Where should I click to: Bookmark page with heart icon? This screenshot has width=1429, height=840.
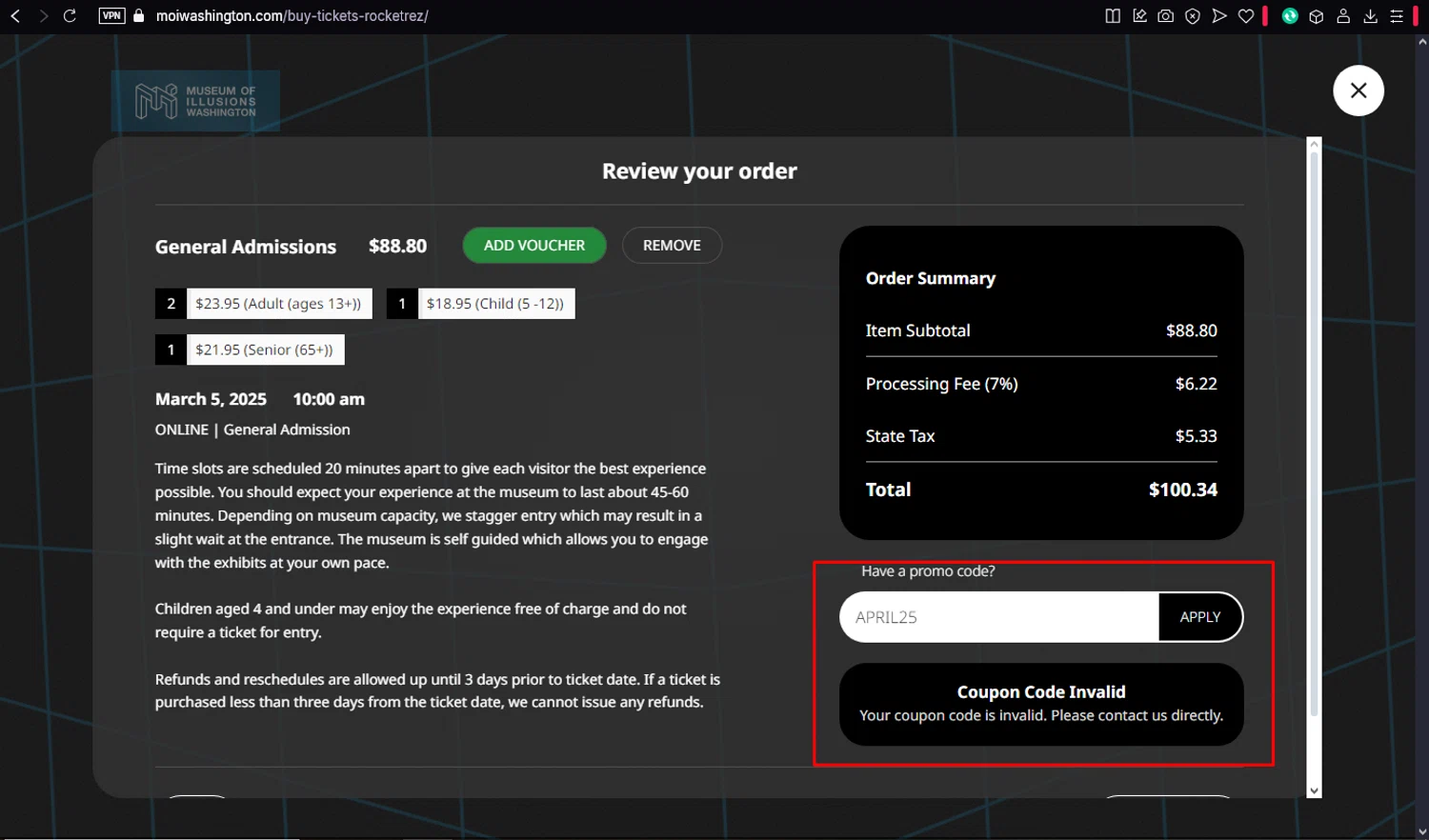[x=1245, y=16]
